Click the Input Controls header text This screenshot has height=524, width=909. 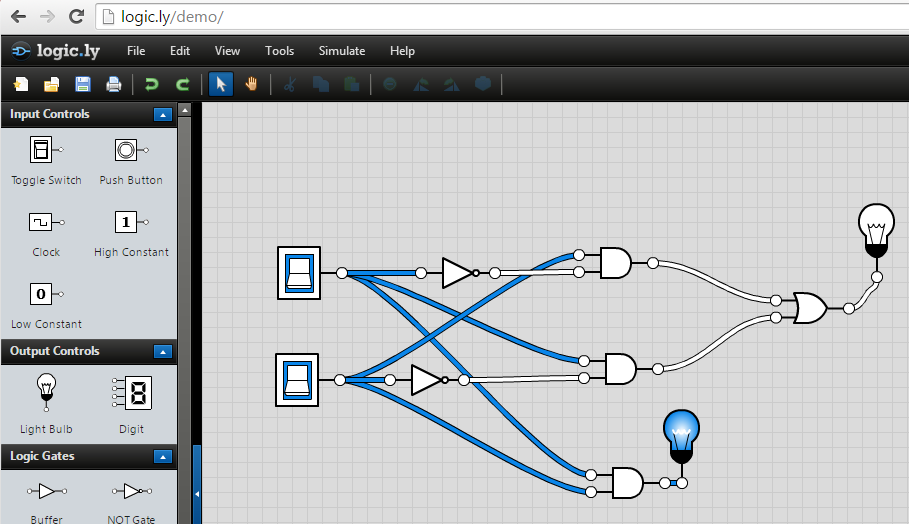[50, 114]
